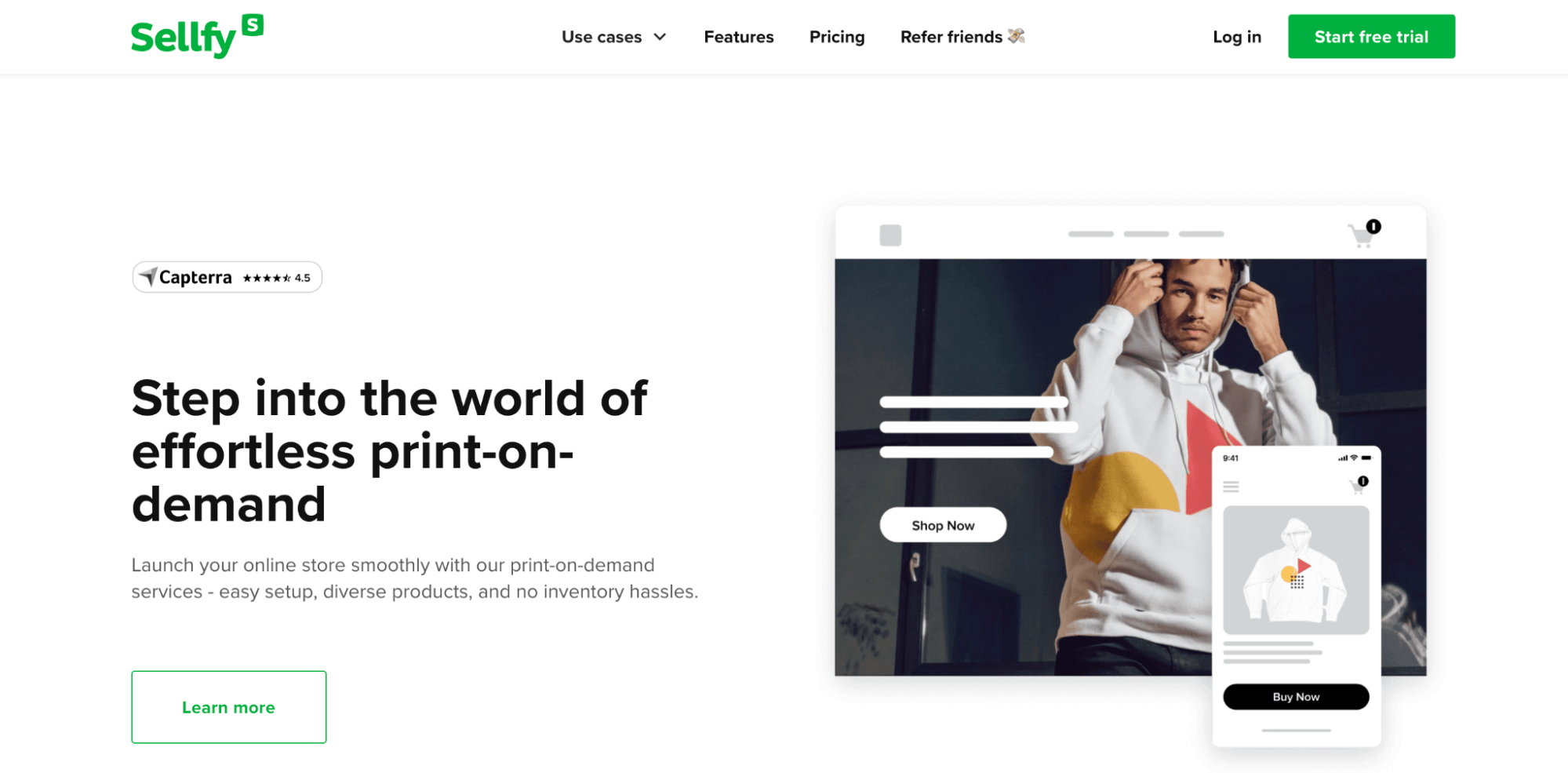This screenshot has width=1568, height=773.
Task: Click the Learn more button
Action: 229,707
